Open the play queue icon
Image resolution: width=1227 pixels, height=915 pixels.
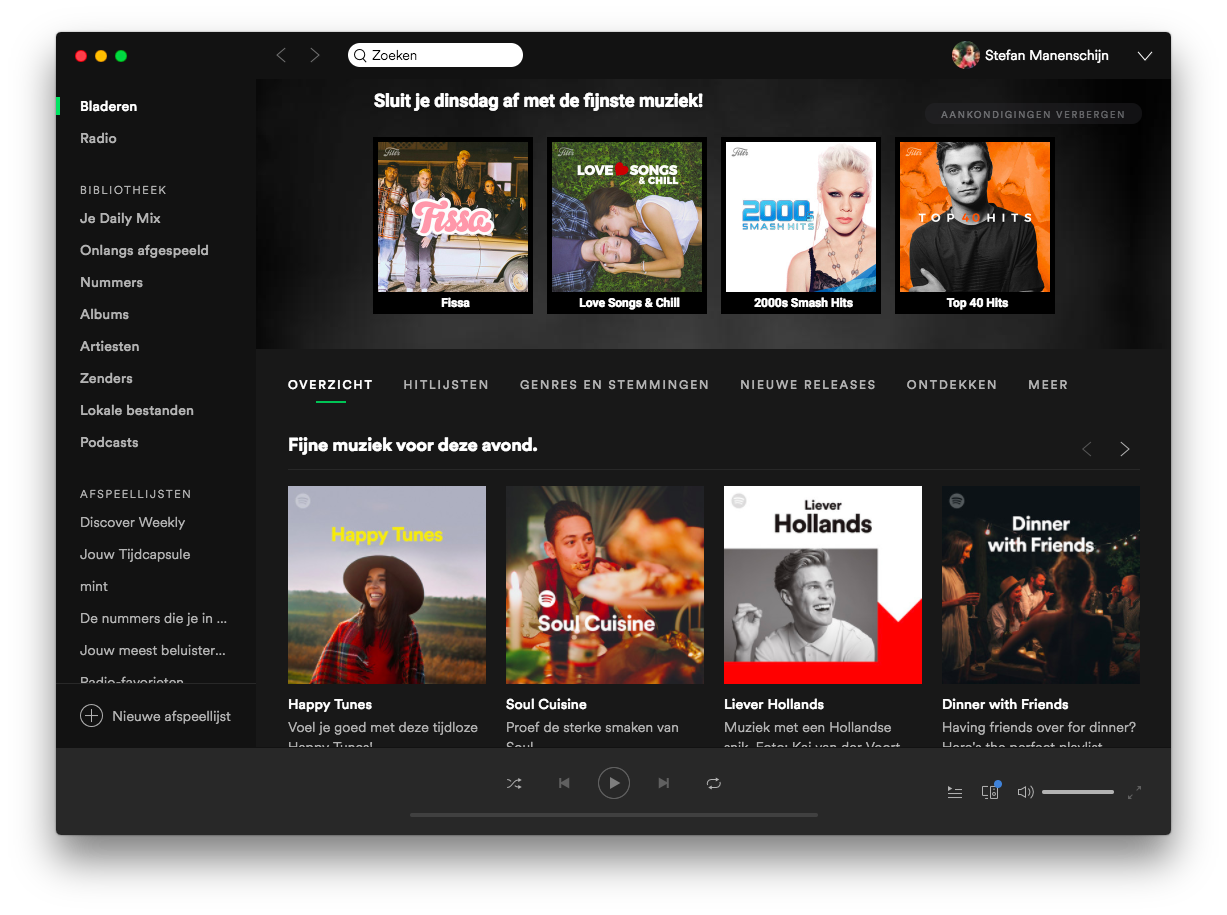point(955,792)
